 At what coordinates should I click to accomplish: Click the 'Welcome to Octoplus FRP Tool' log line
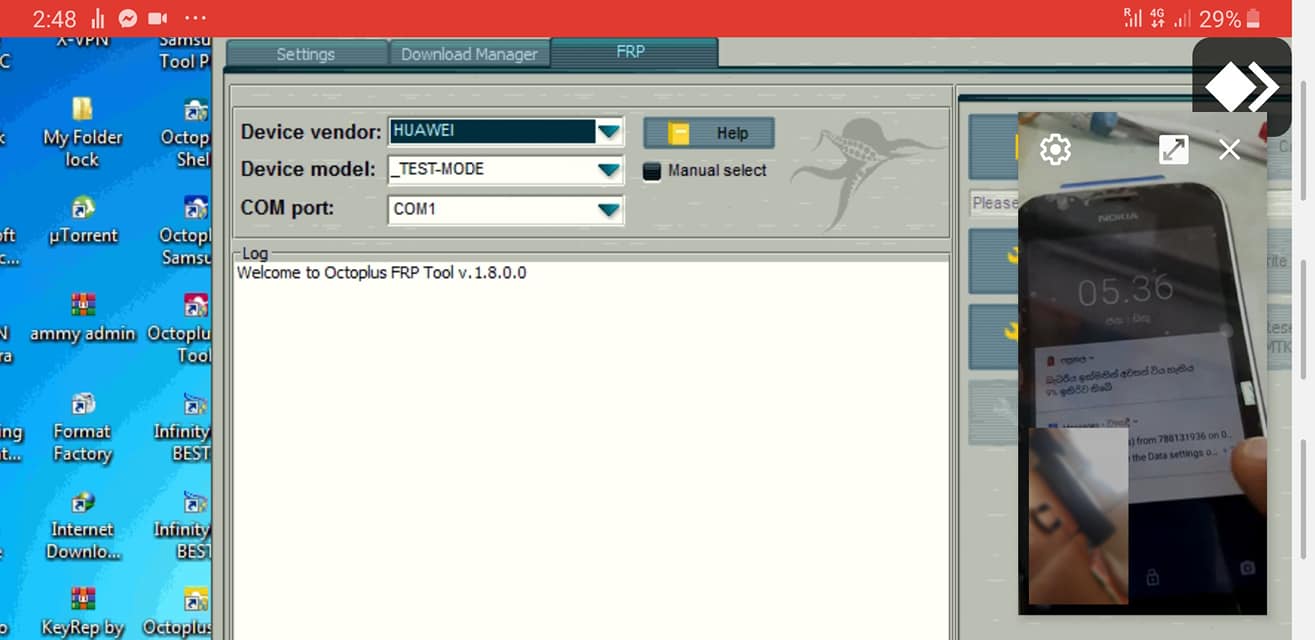[x=381, y=273]
